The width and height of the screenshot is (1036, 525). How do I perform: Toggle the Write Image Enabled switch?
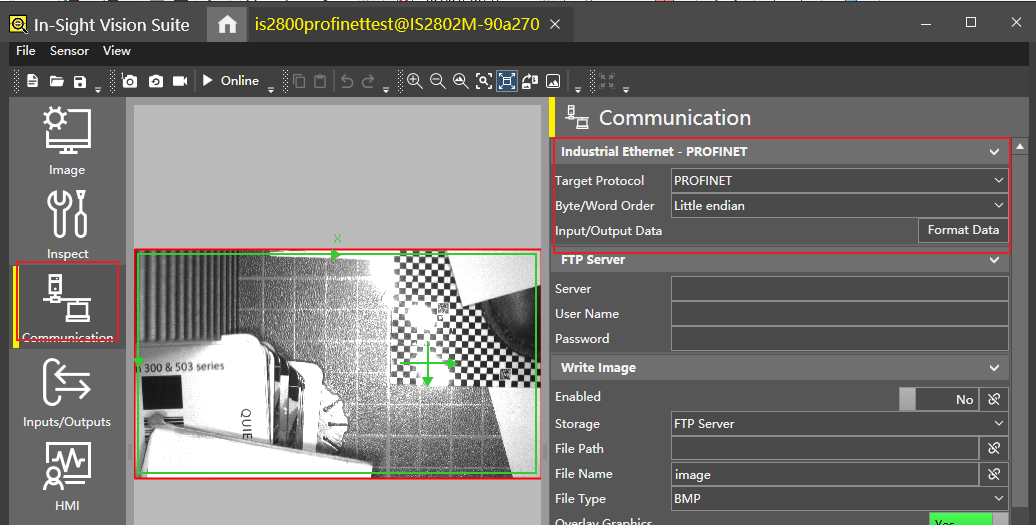938,399
